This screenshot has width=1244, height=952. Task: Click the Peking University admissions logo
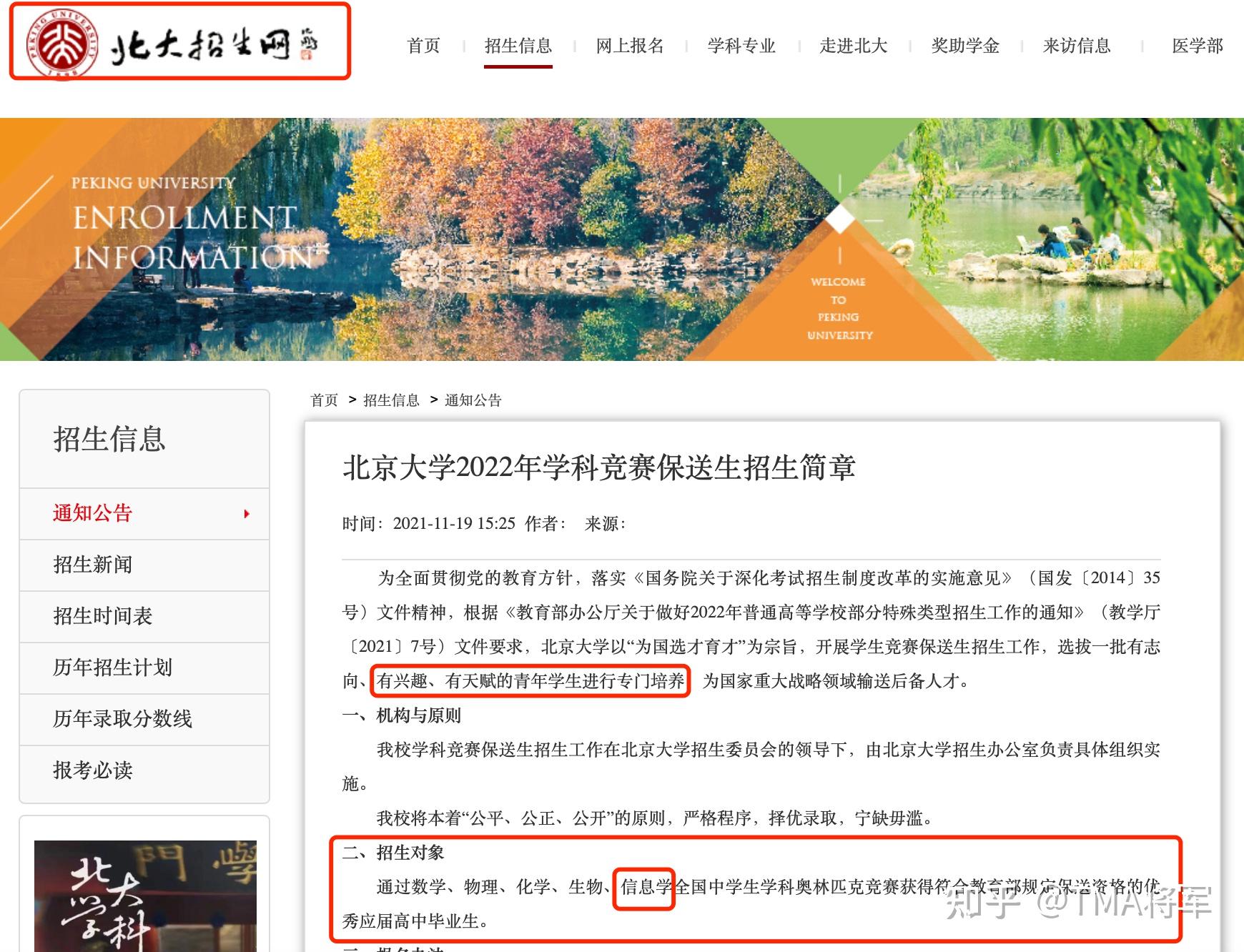172,44
